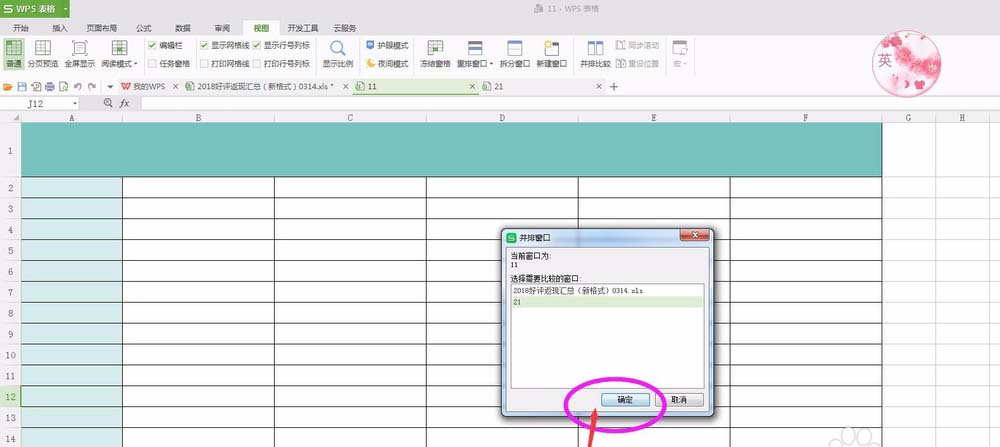Expand the 阅读模式 reading mode dropdown
Viewport: 1000px width, 447px height.
coord(136,64)
